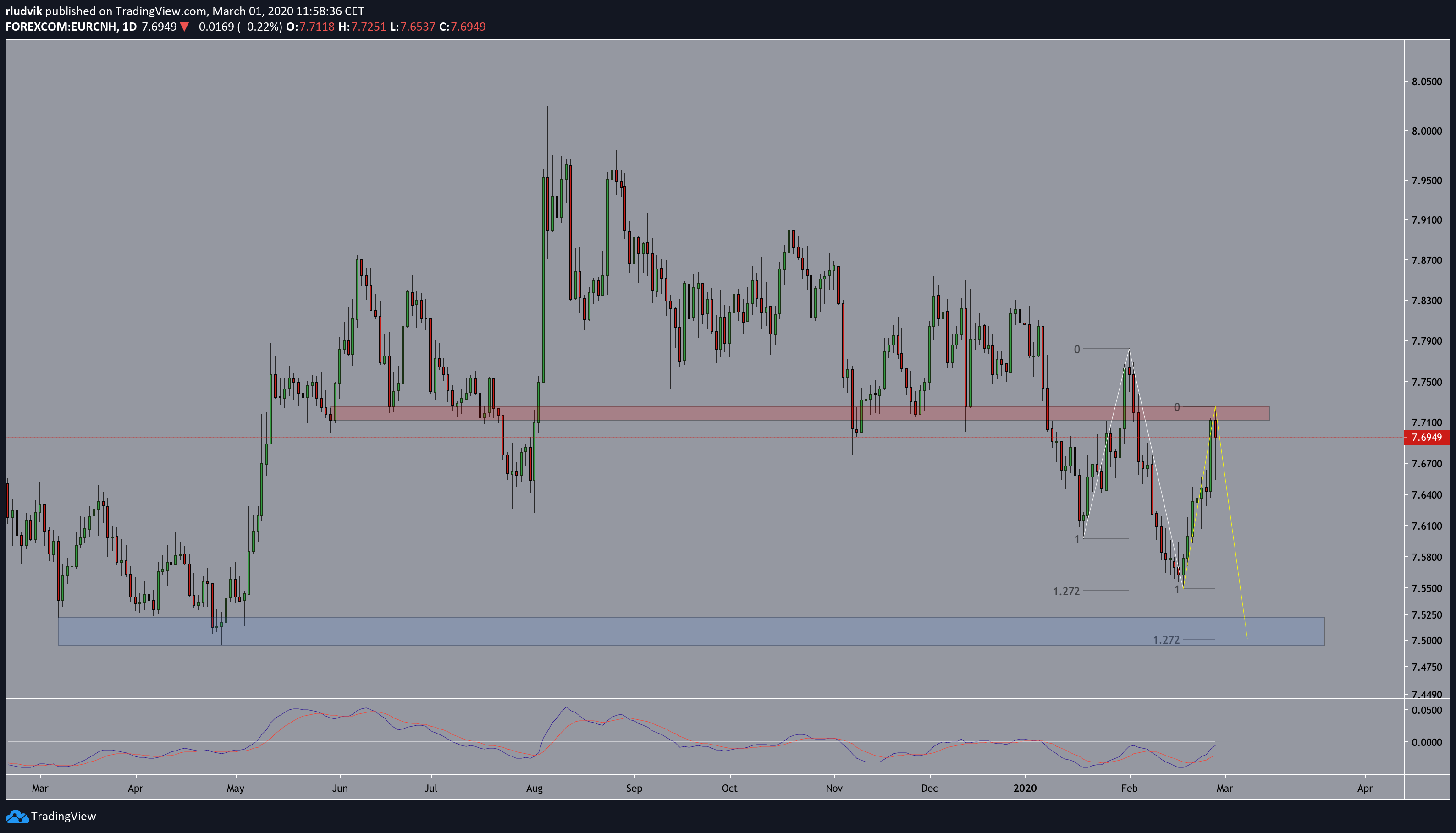This screenshot has width=1456, height=833.
Task: Click the high value H:7.7251
Action: coord(362,27)
